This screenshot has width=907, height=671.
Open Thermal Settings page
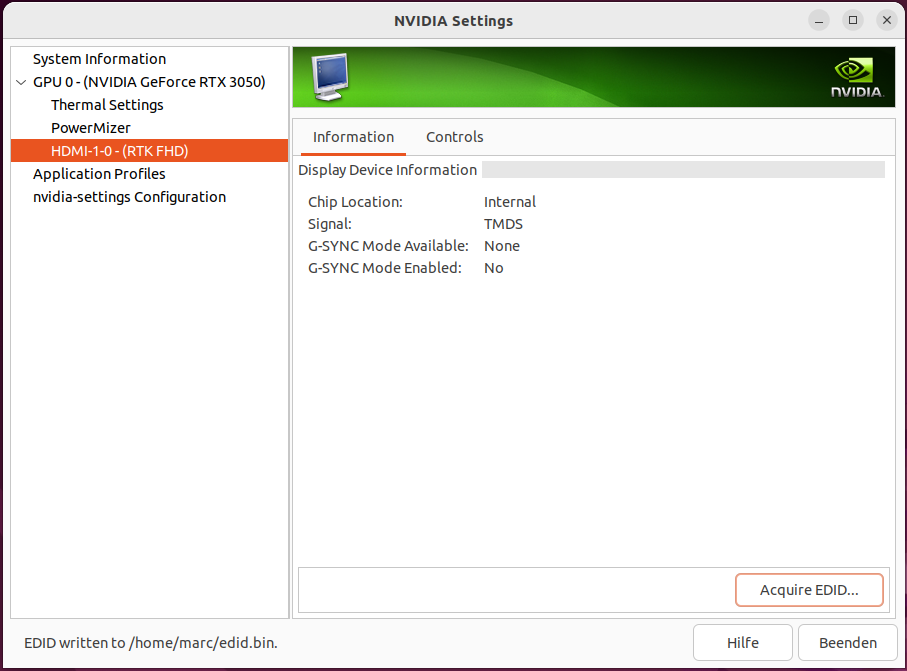[x=107, y=105]
